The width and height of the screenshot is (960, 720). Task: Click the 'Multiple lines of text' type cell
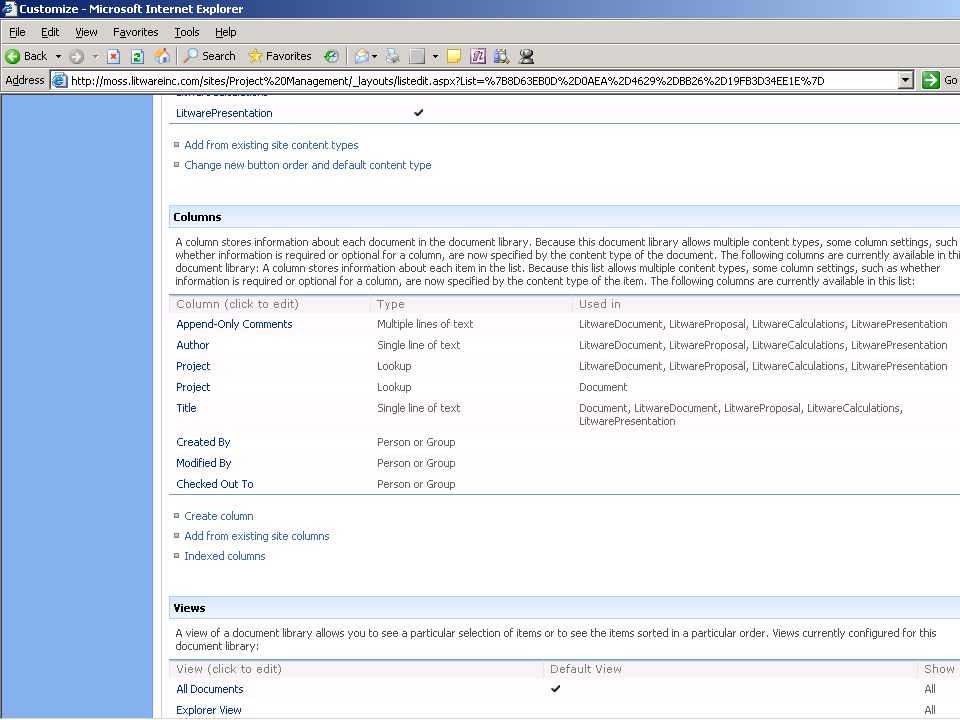(425, 324)
